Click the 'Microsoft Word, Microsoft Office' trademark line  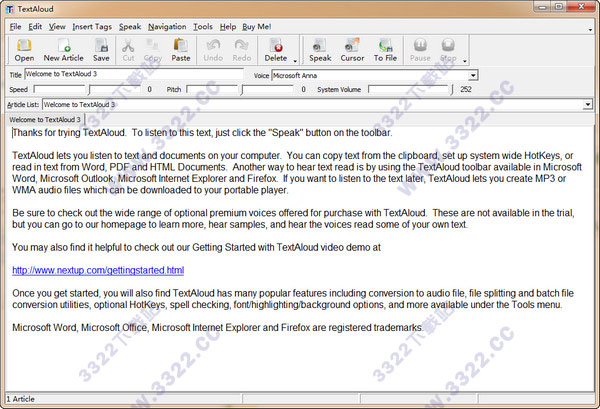[x=217, y=328]
